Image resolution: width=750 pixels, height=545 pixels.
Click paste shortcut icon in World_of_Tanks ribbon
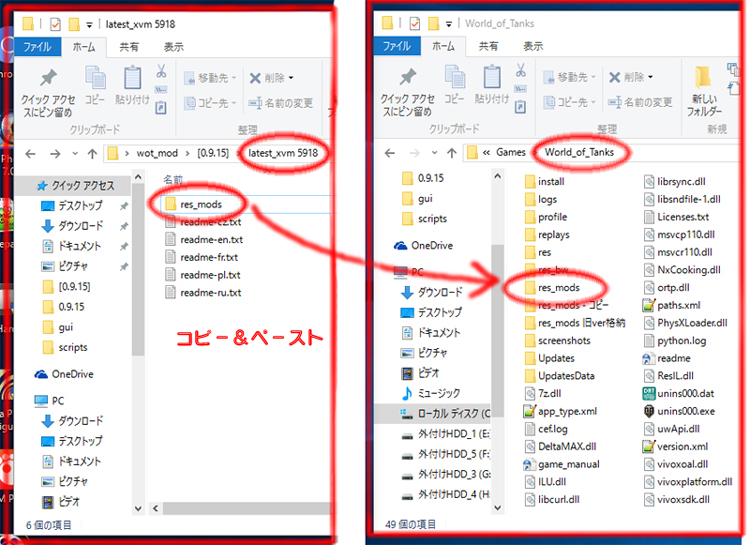click(x=520, y=106)
